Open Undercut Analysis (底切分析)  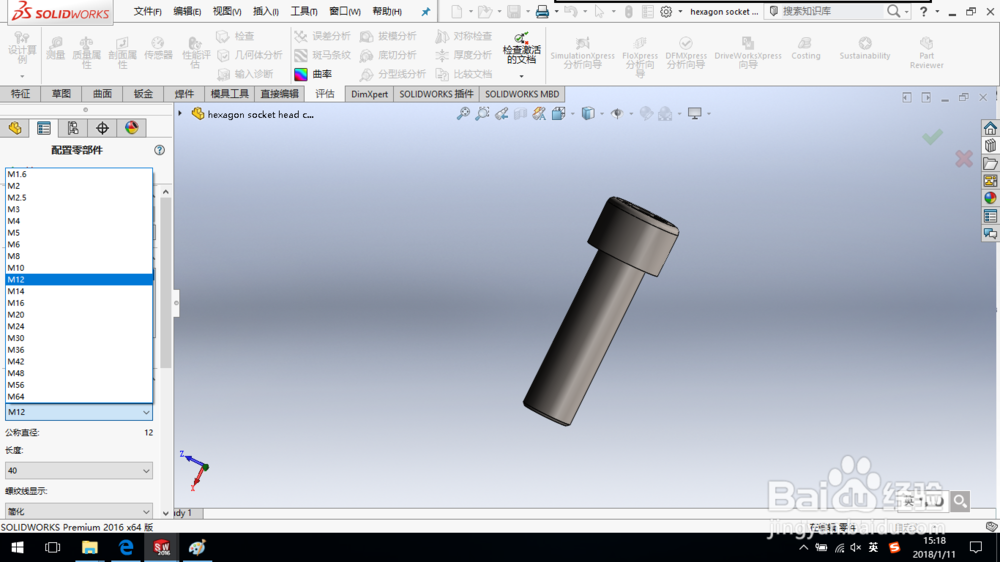(x=388, y=55)
